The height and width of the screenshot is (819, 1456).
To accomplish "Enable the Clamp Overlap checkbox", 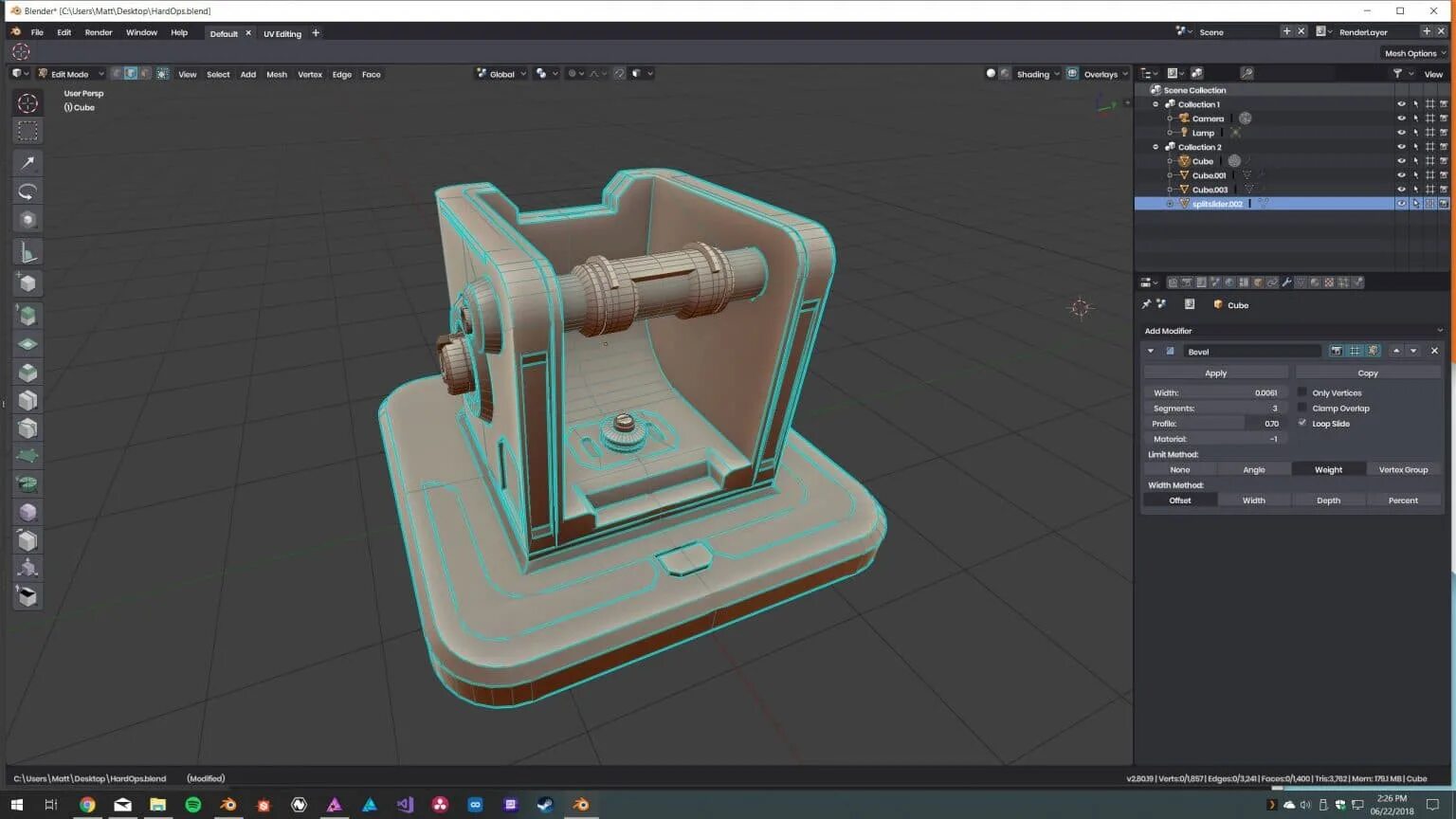I will click(x=1302, y=408).
